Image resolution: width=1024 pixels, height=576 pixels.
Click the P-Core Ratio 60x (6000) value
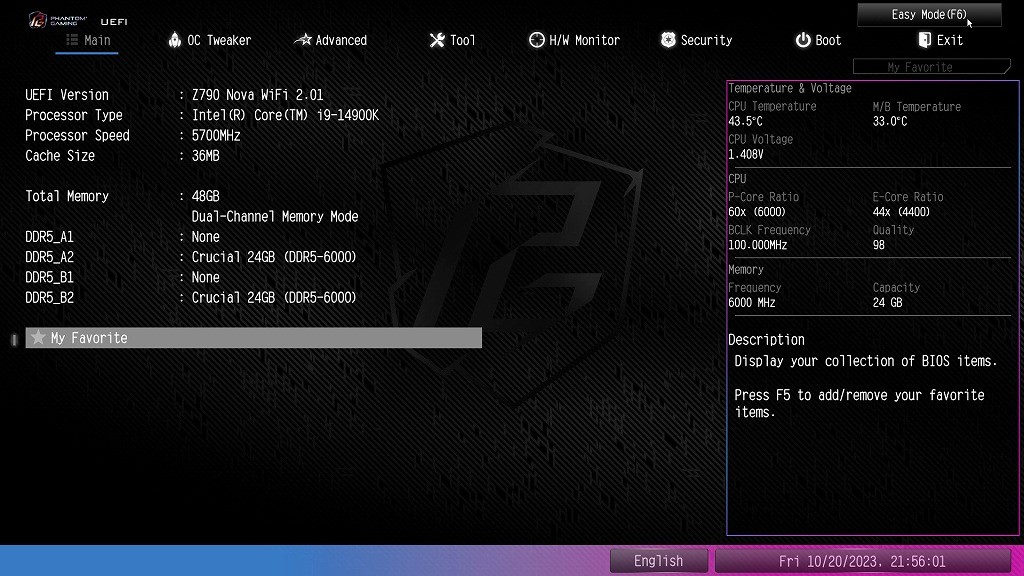click(x=757, y=212)
